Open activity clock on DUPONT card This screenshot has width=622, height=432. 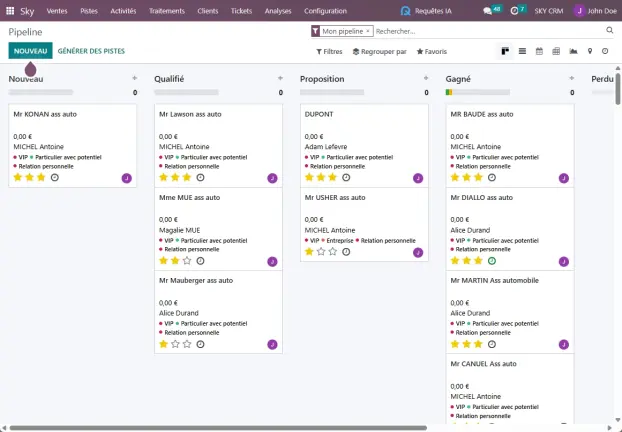pos(346,177)
